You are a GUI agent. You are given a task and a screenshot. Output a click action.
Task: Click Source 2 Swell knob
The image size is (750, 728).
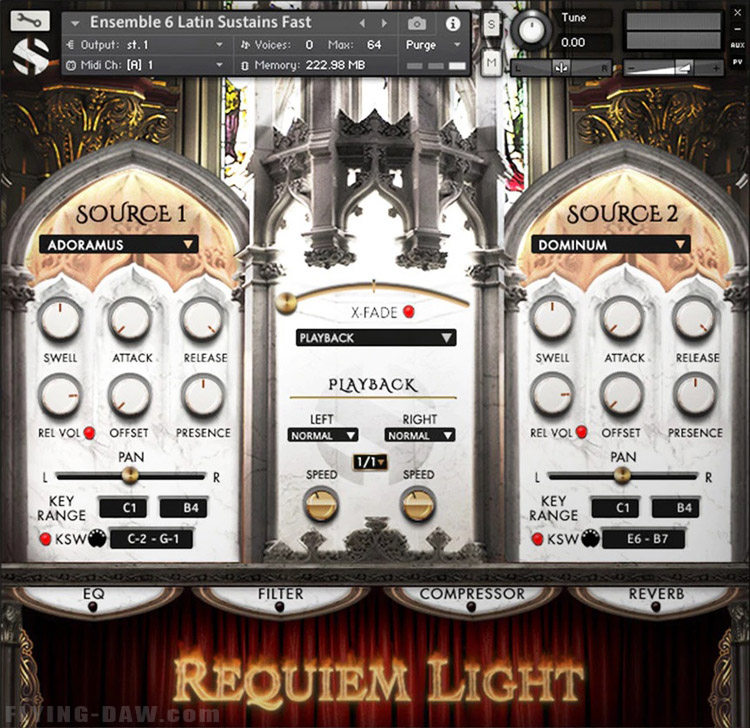point(552,318)
